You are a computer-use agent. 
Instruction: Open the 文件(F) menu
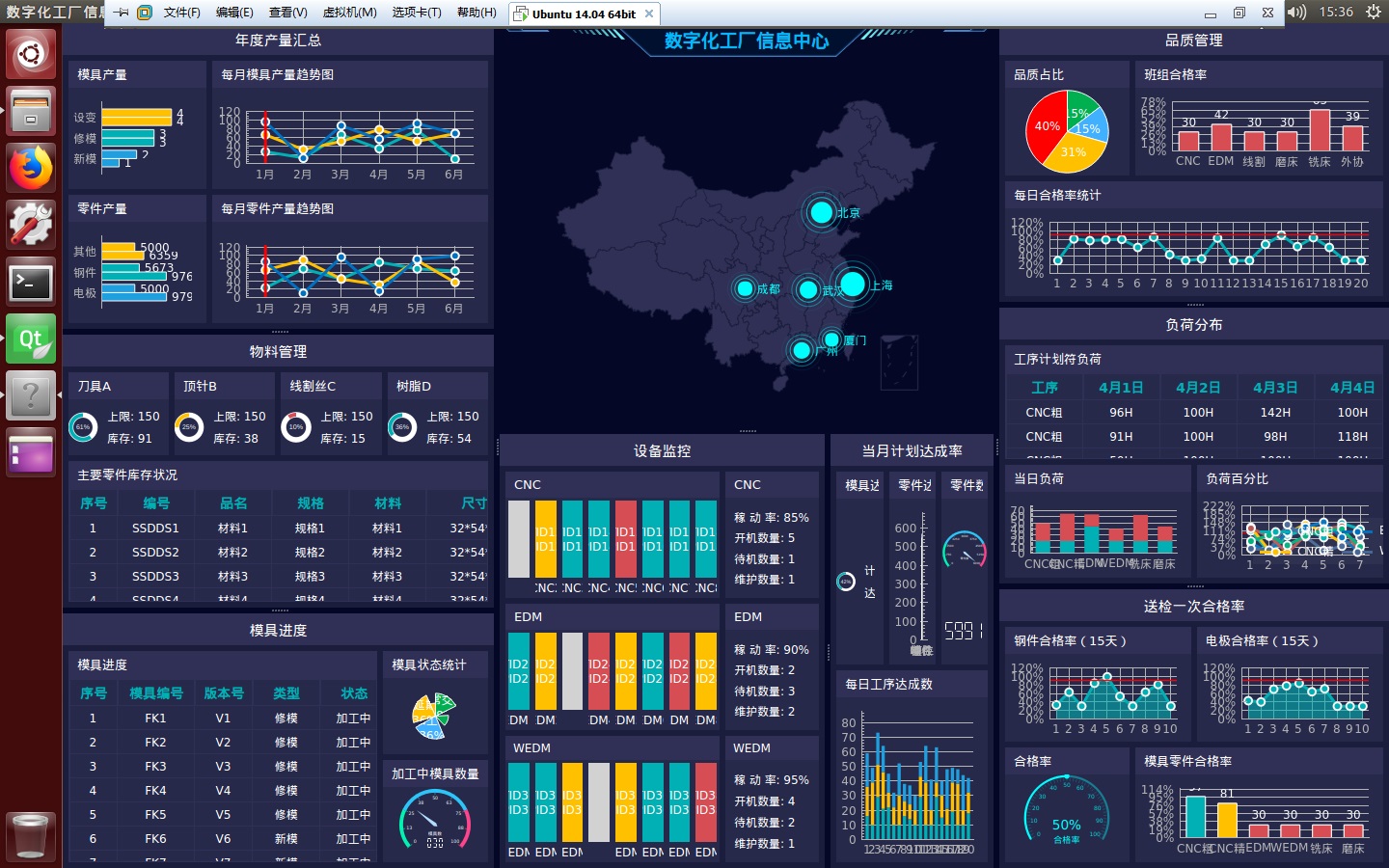(181, 13)
